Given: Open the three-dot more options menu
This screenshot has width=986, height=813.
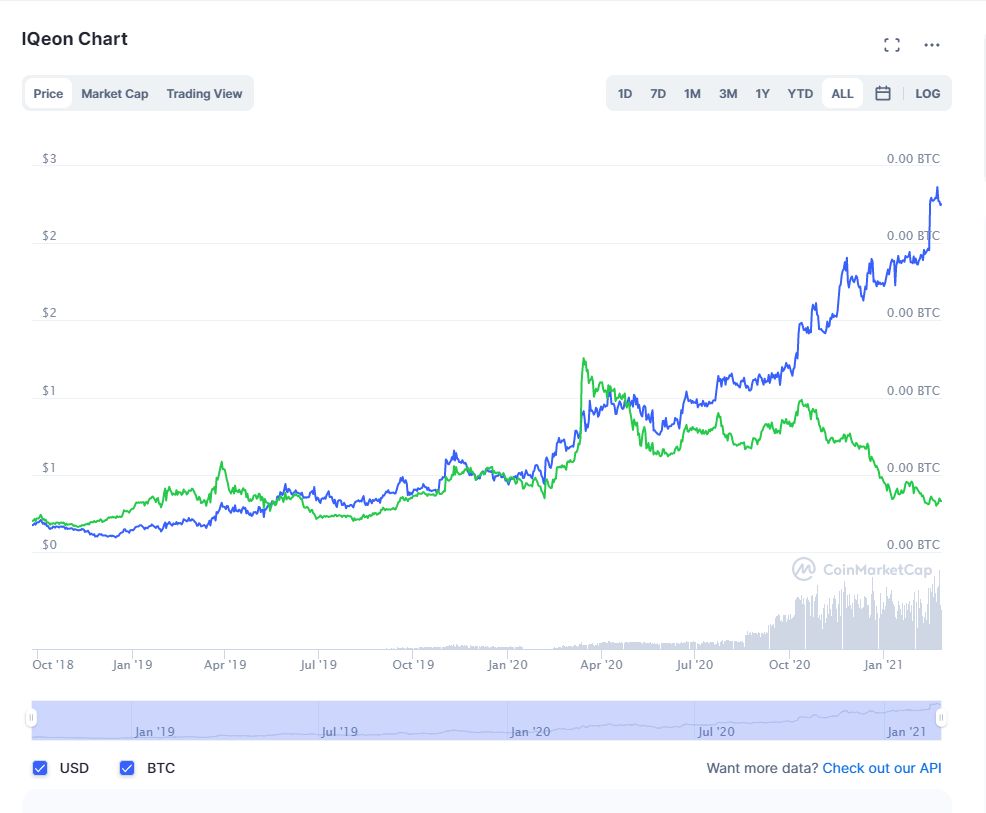Looking at the screenshot, I should pyautogui.click(x=932, y=45).
